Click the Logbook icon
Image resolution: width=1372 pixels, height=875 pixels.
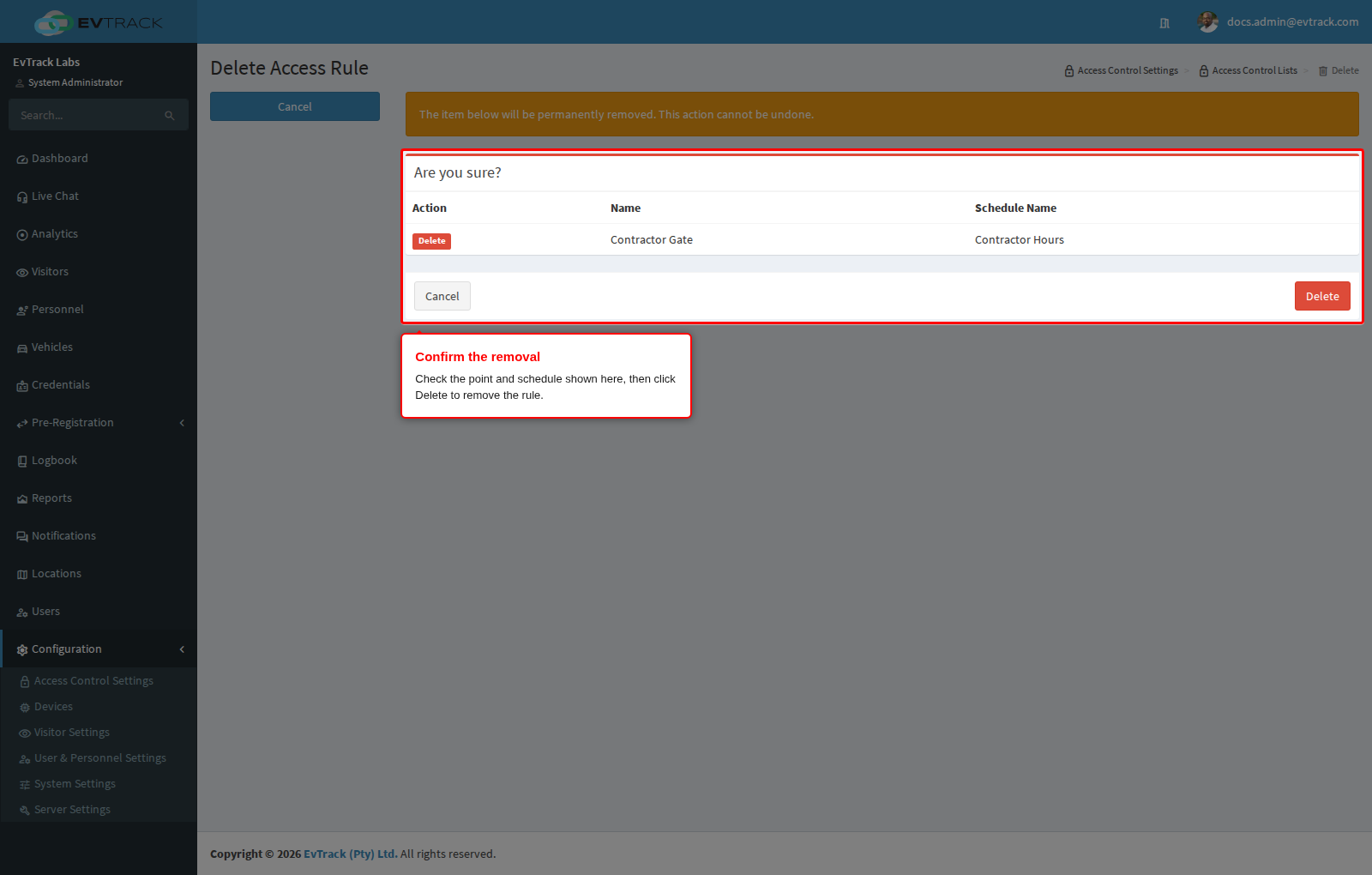[22, 462]
